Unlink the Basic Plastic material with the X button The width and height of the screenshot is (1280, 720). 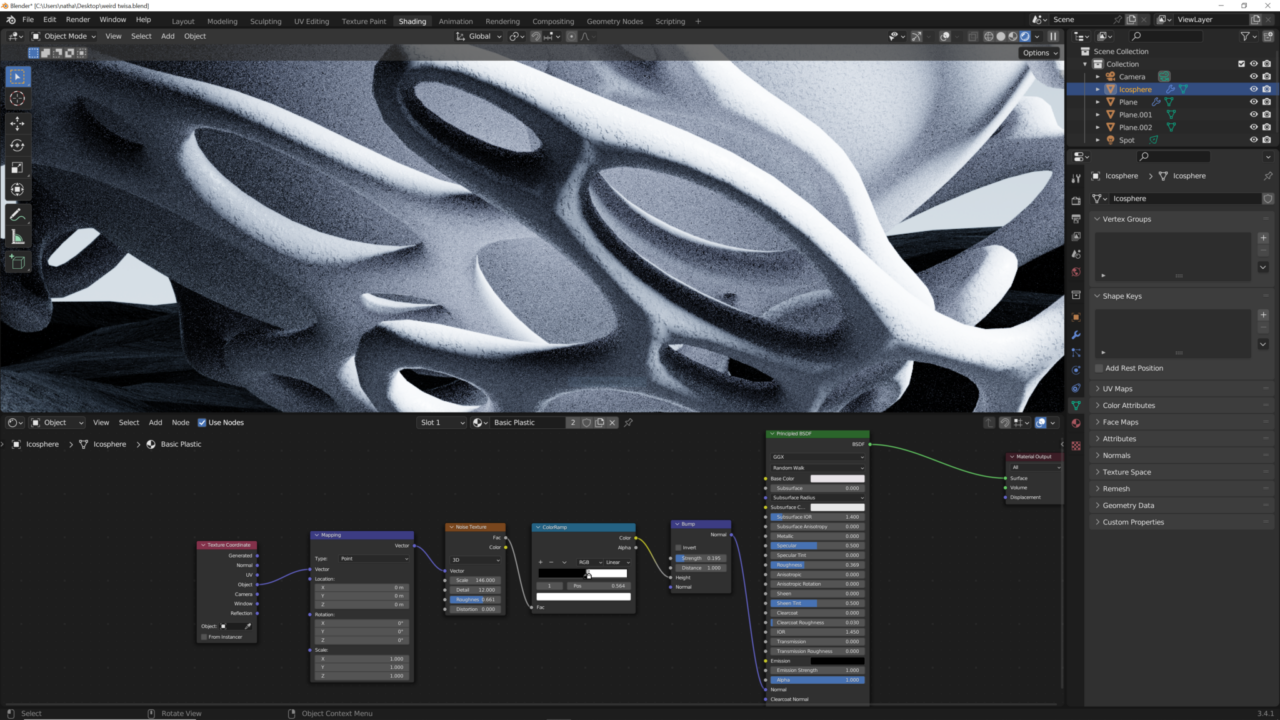point(612,422)
